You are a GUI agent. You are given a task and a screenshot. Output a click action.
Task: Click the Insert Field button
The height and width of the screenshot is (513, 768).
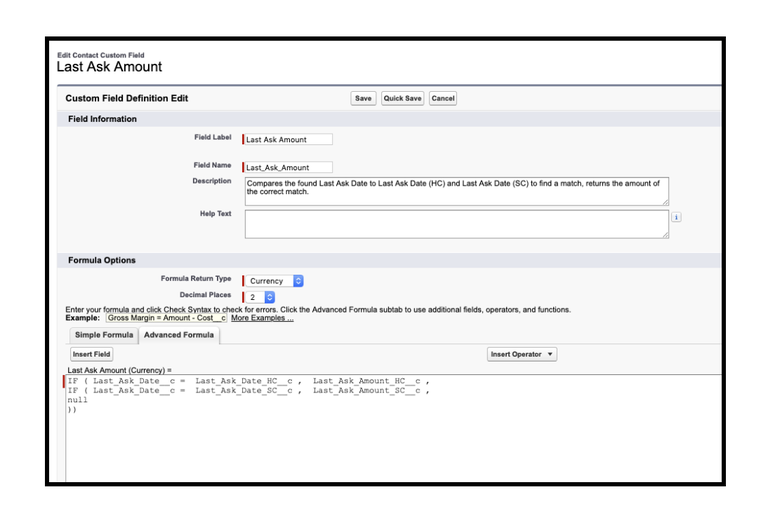tap(91, 354)
